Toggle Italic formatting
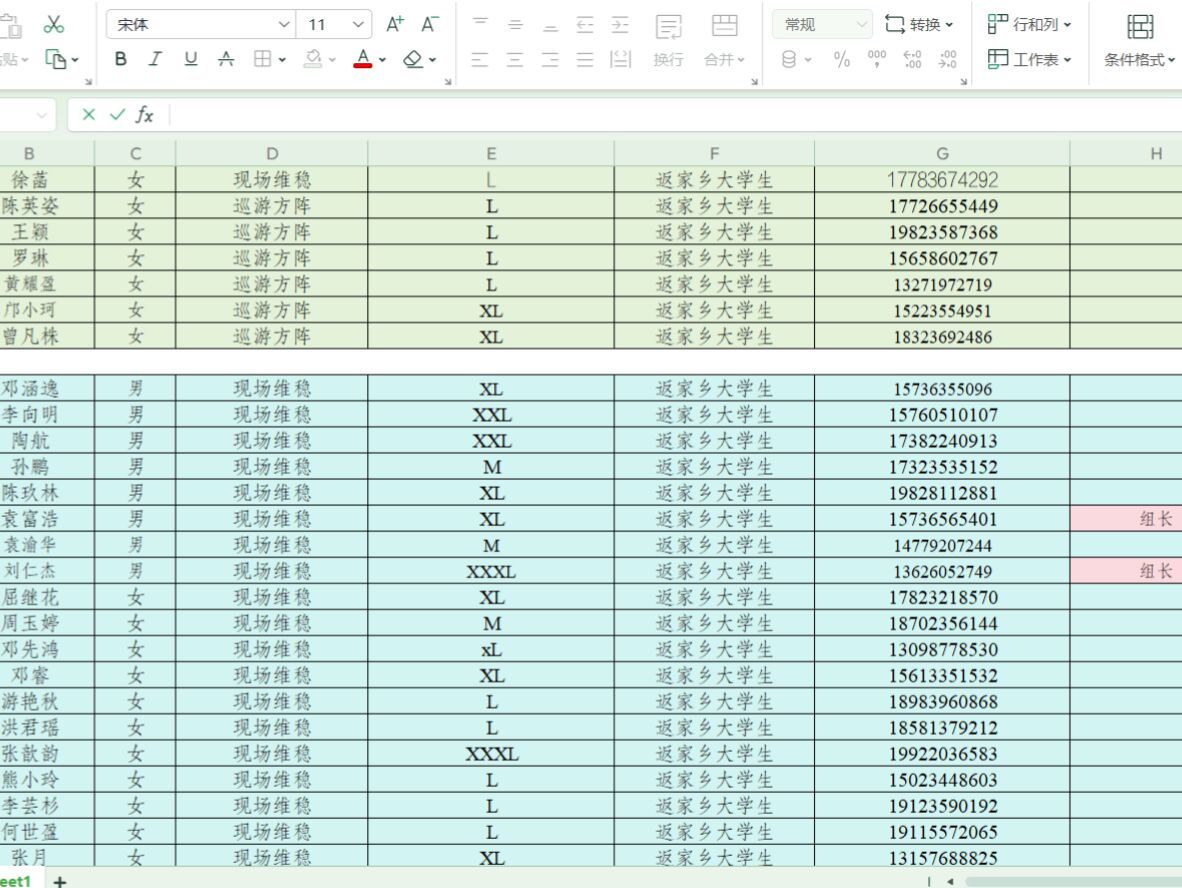The image size is (1182, 888). (x=155, y=59)
